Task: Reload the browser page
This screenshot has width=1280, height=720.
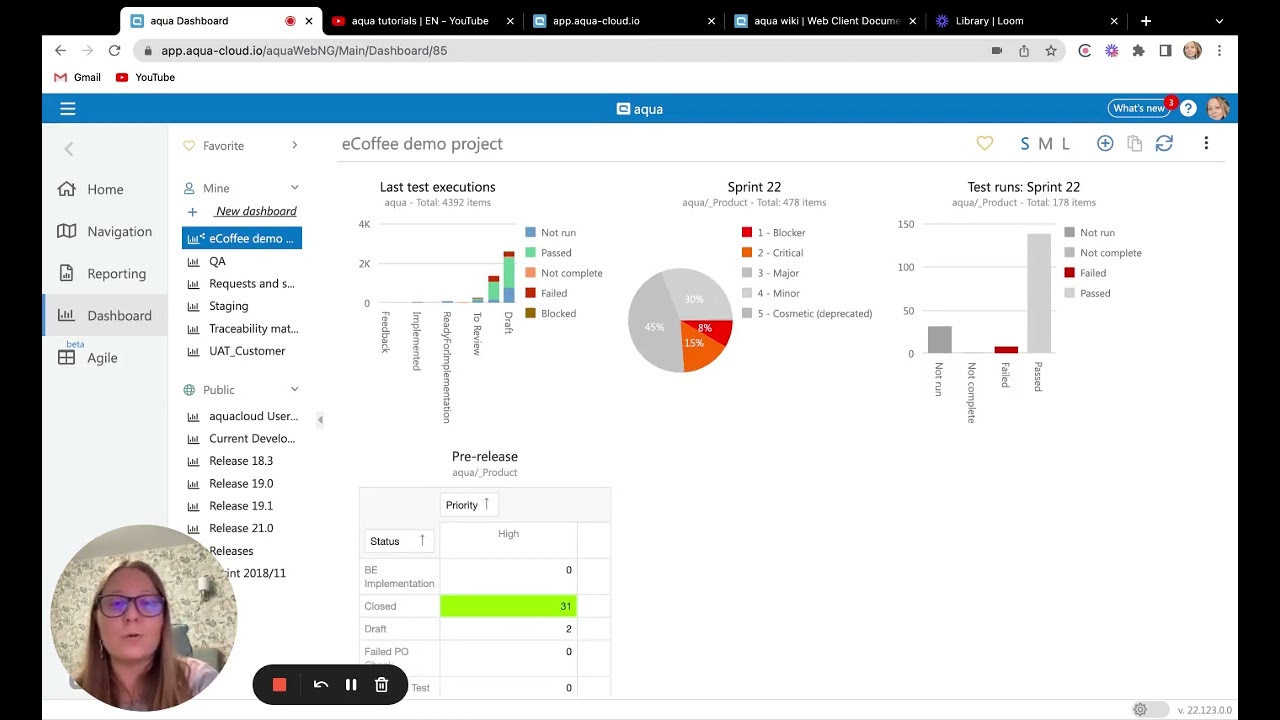Action: pos(114,50)
